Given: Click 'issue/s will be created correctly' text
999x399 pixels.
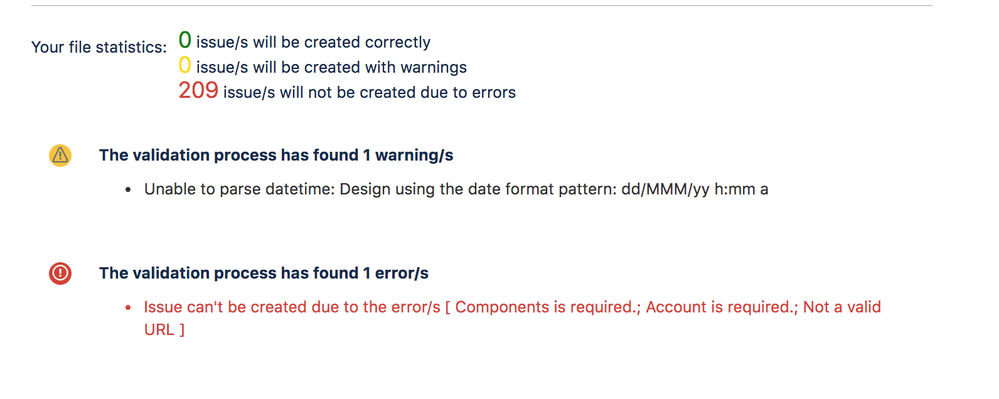Looking at the screenshot, I should [x=313, y=43].
